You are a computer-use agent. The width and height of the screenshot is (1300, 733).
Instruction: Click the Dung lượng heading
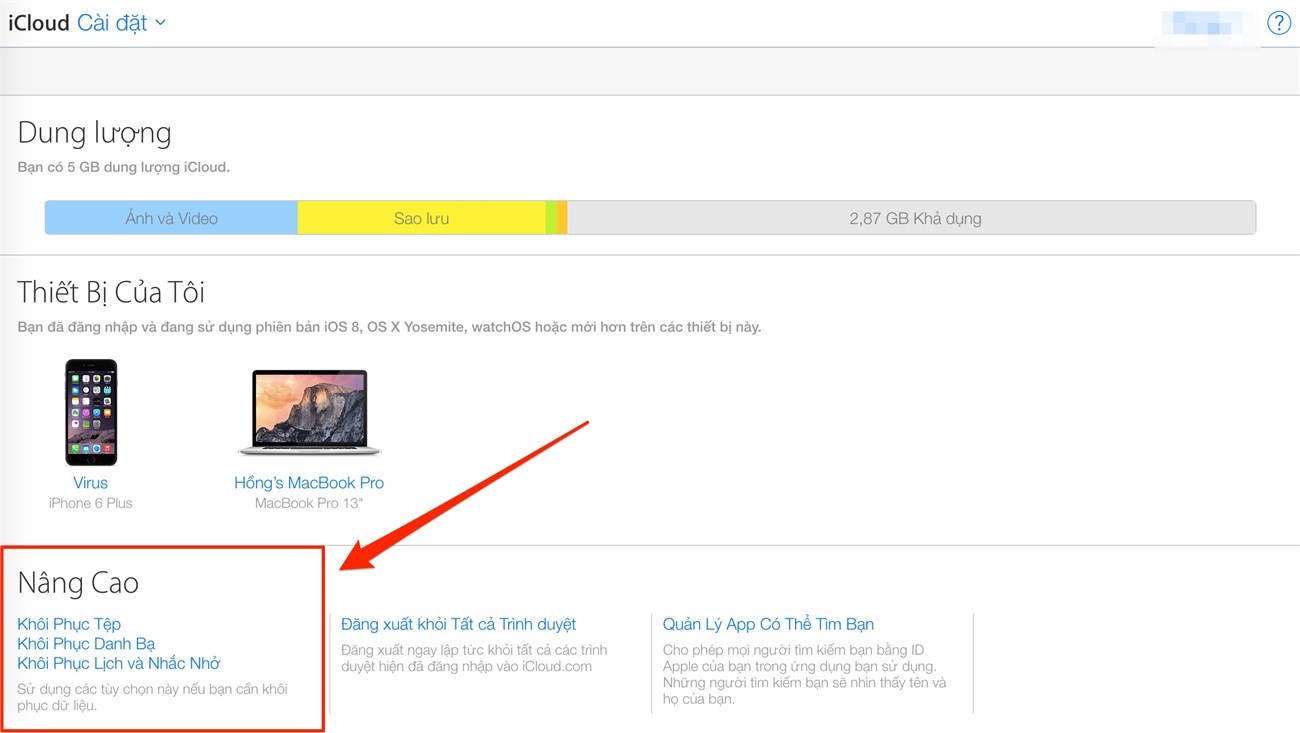coord(95,133)
